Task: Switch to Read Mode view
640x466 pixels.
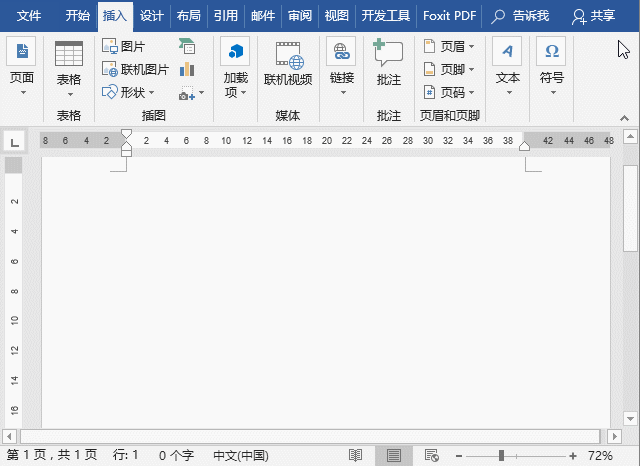Action: tap(356, 455)
